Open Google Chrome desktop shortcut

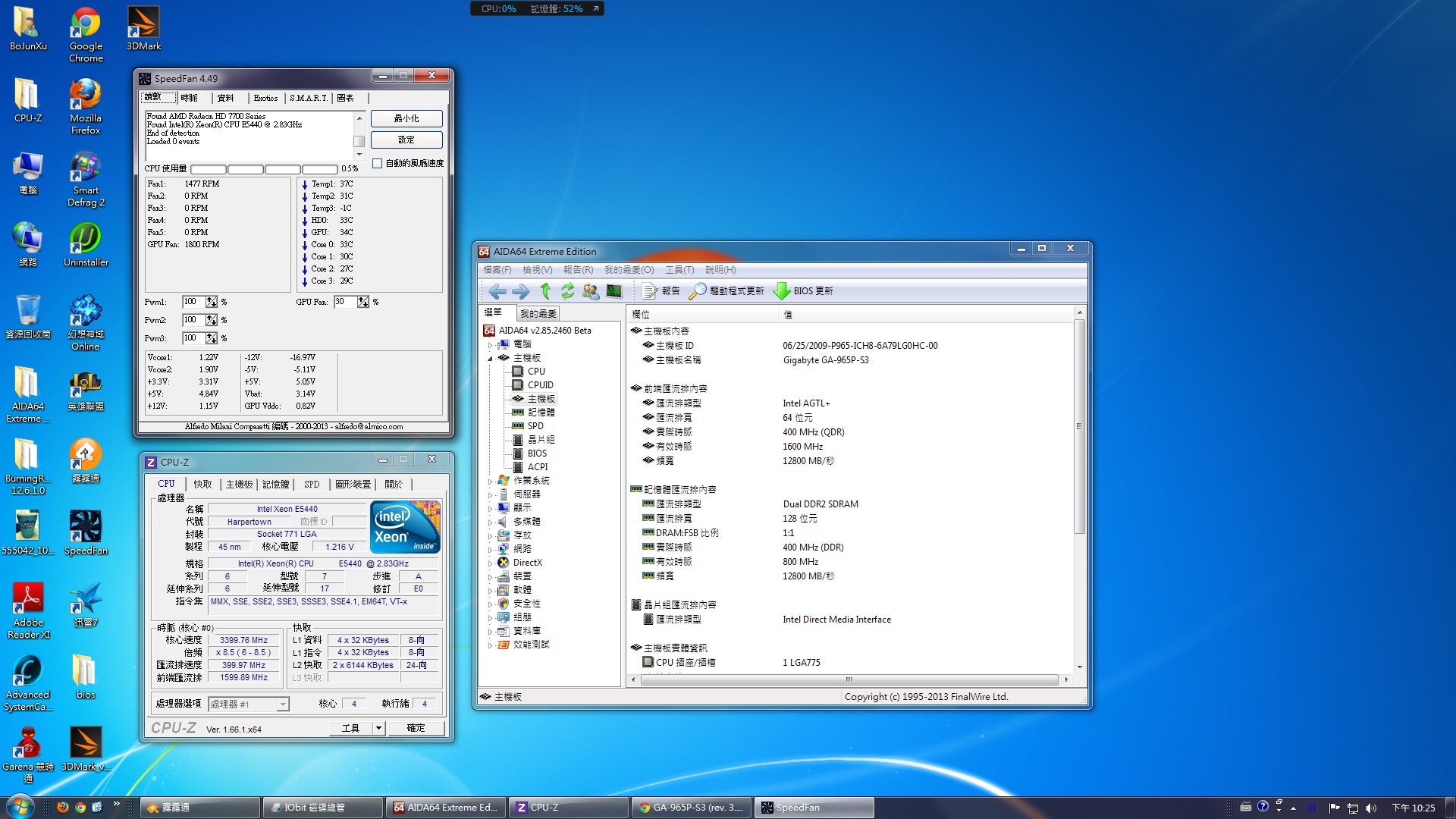coord(86,35)
